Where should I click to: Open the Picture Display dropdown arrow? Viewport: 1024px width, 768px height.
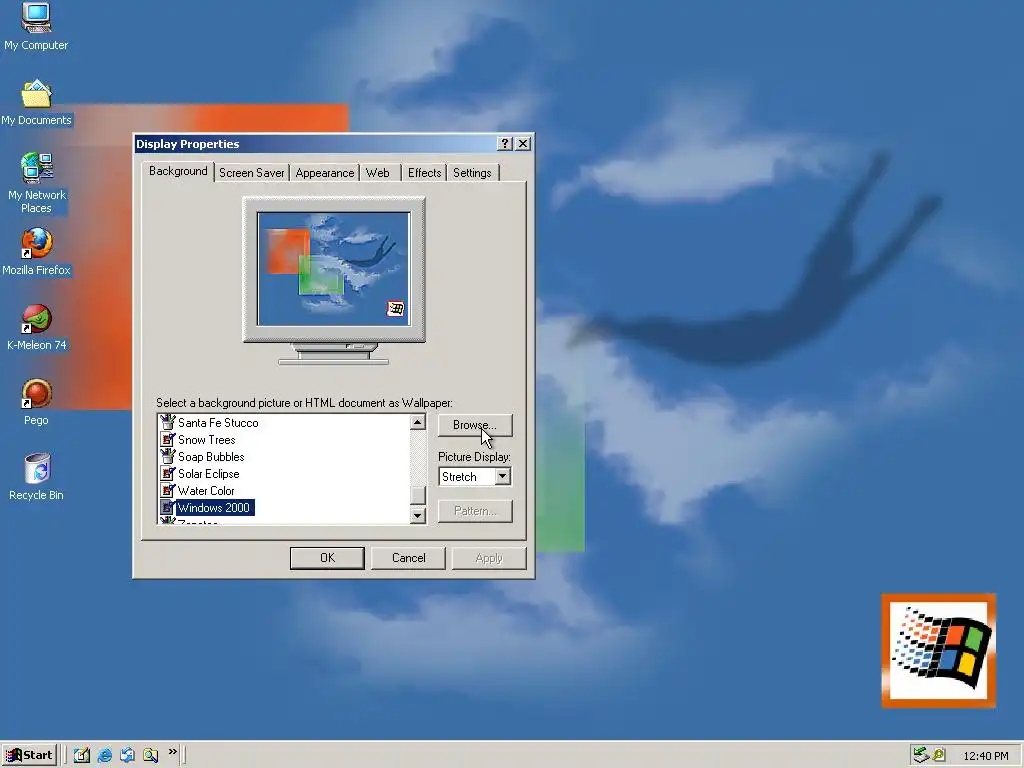[x=502, y=477]
